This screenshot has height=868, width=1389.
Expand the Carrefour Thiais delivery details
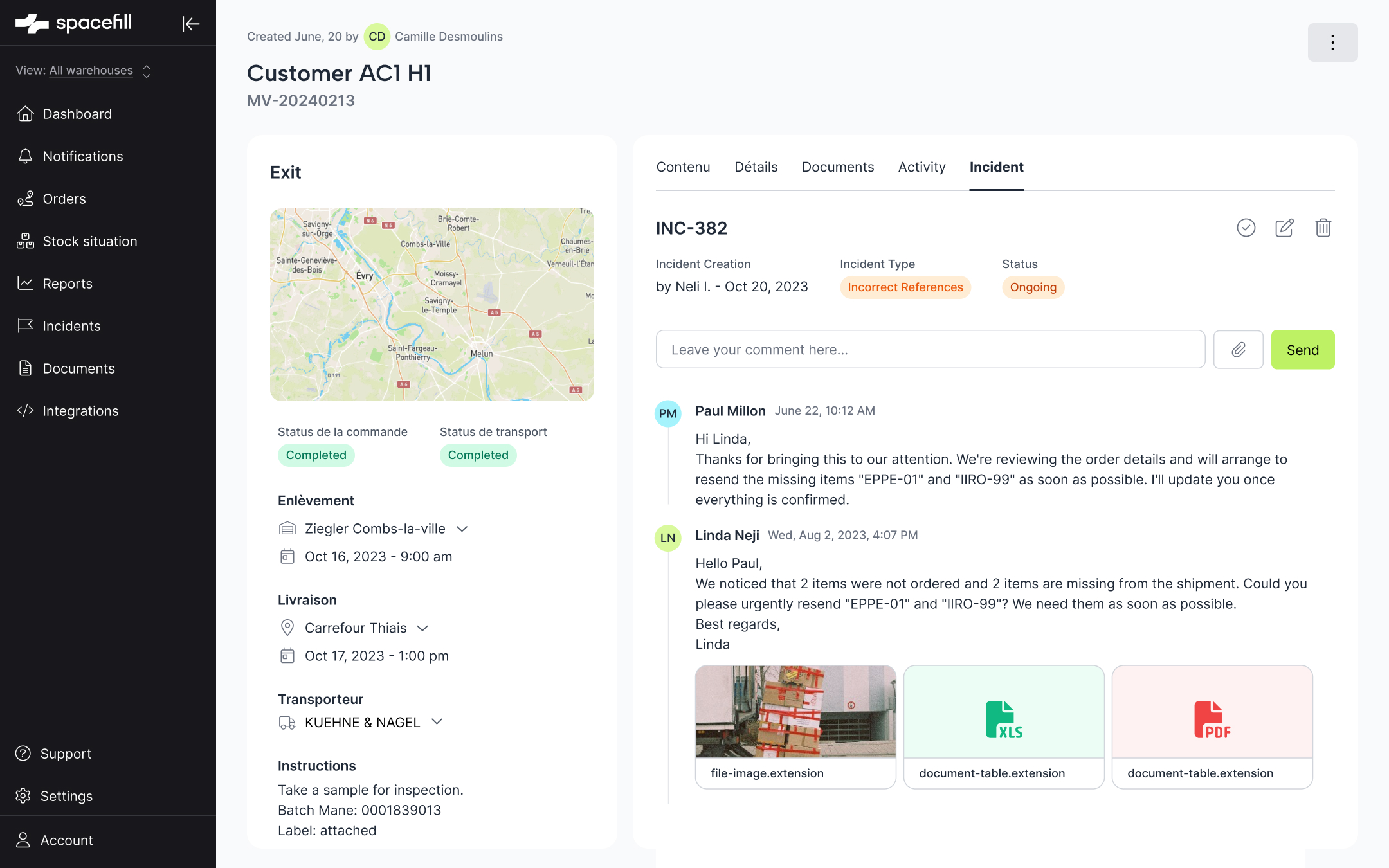point(422,628)
